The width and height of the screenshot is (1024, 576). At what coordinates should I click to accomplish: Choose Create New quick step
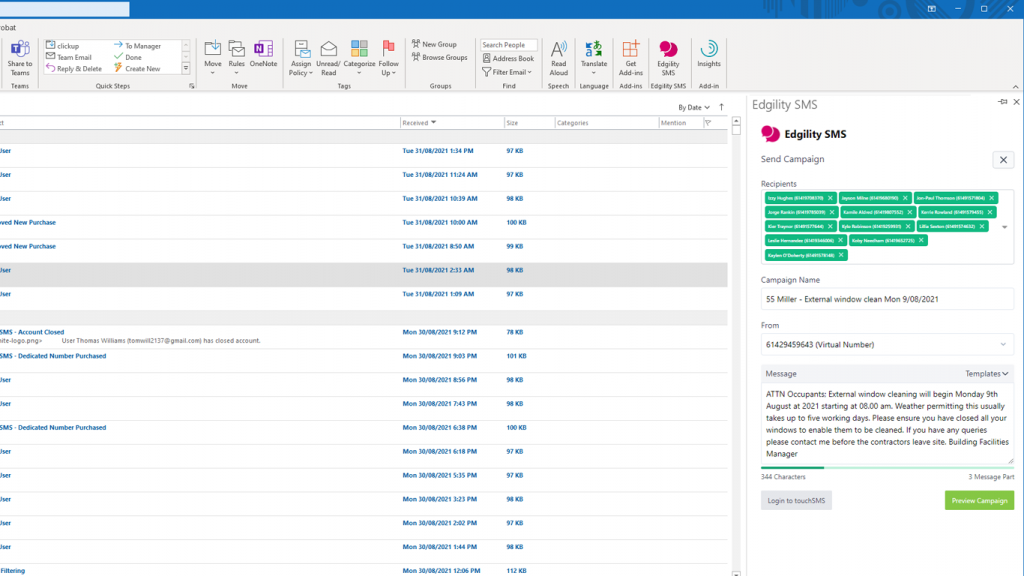click(137, 69)
